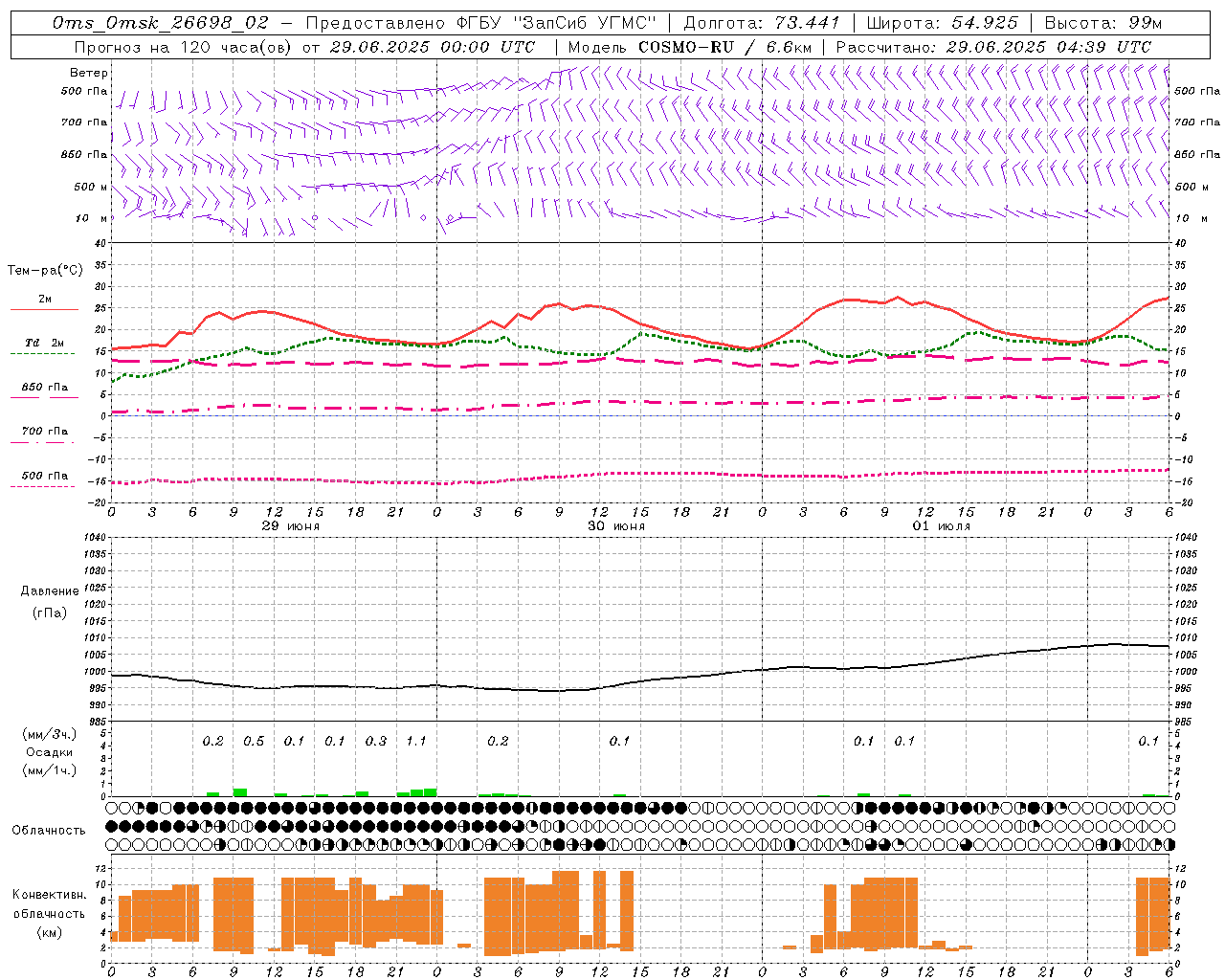The image size is (1225, 980).
Task: Click the 30 июня date label
Action: coord(616,526)
